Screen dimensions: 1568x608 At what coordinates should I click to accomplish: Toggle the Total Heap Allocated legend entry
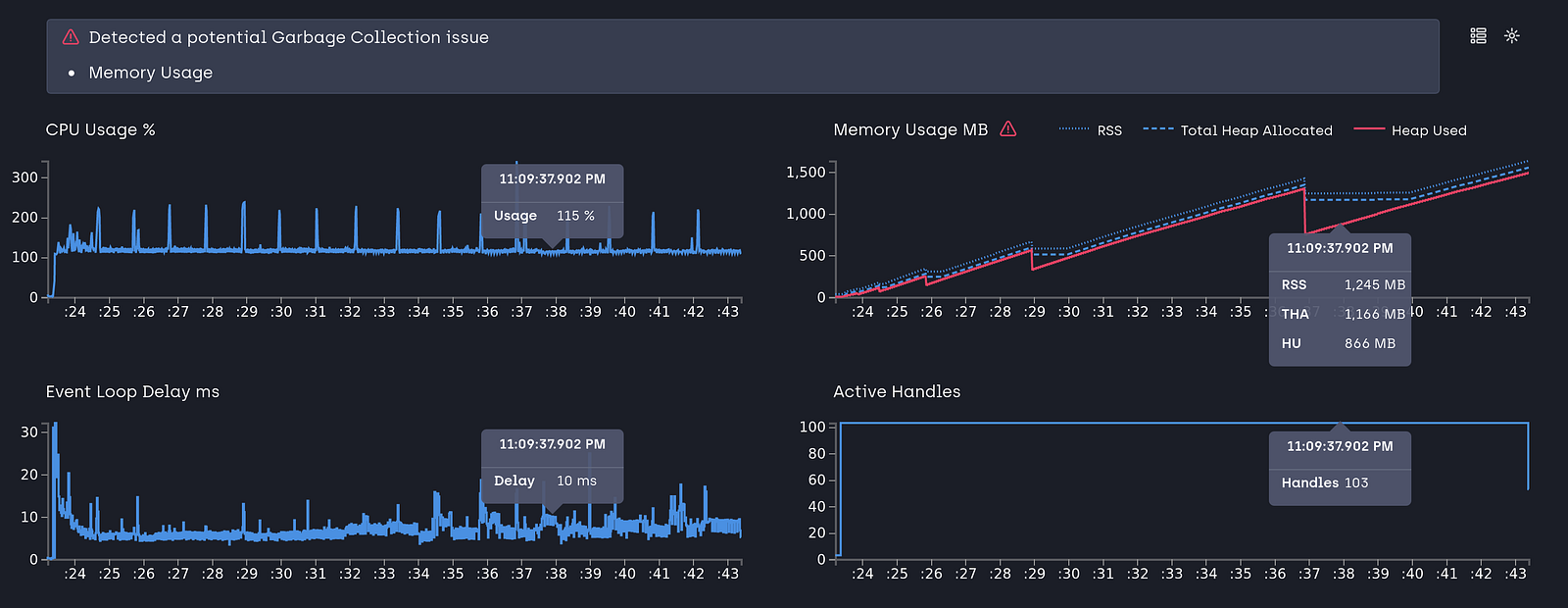(1238, 130)
